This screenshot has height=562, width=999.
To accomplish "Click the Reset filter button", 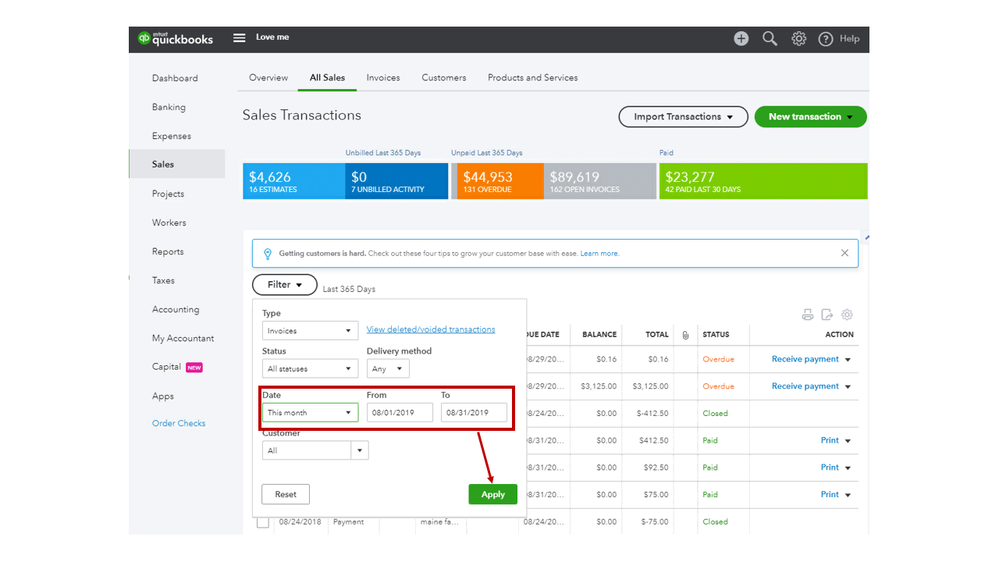I will [x=285, y=494].
